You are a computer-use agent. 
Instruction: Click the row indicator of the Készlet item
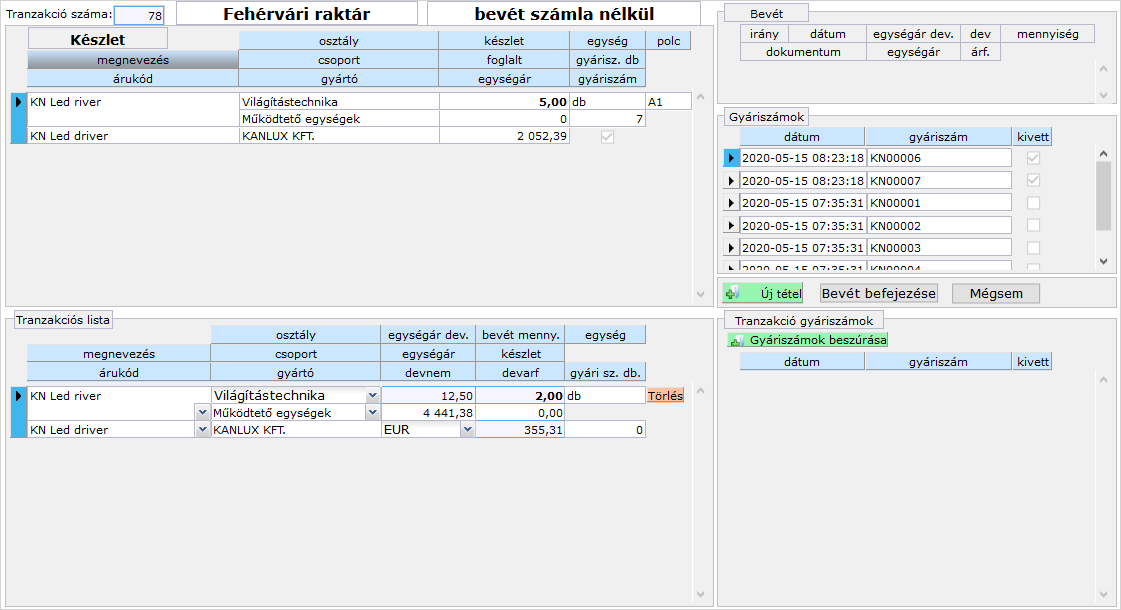click(x=18, y=101)
